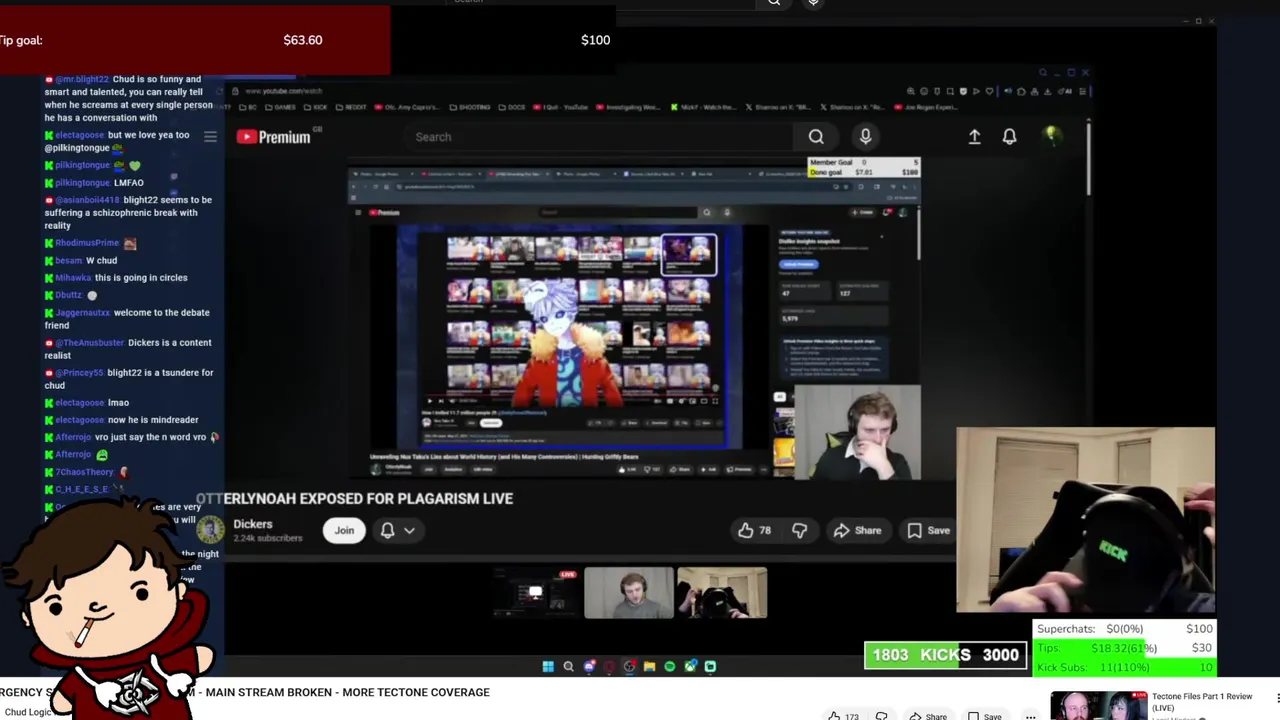1280x720 pixels.
Task: Open the YouTube guide hamburger menu
Action: pos(210,136)
